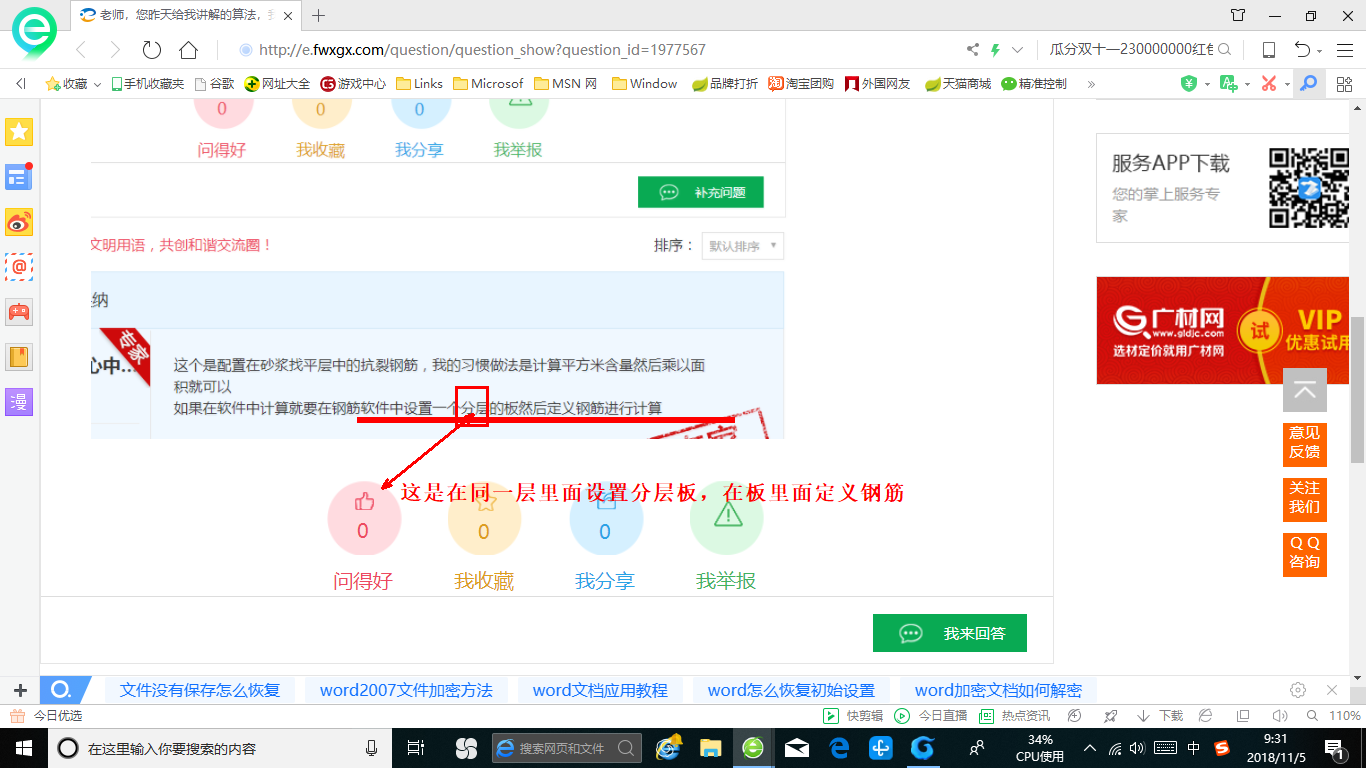Viewport: 1366px width, 768px height.
Task: Click the scroll-to-top arrow button
Action: 1305,390
